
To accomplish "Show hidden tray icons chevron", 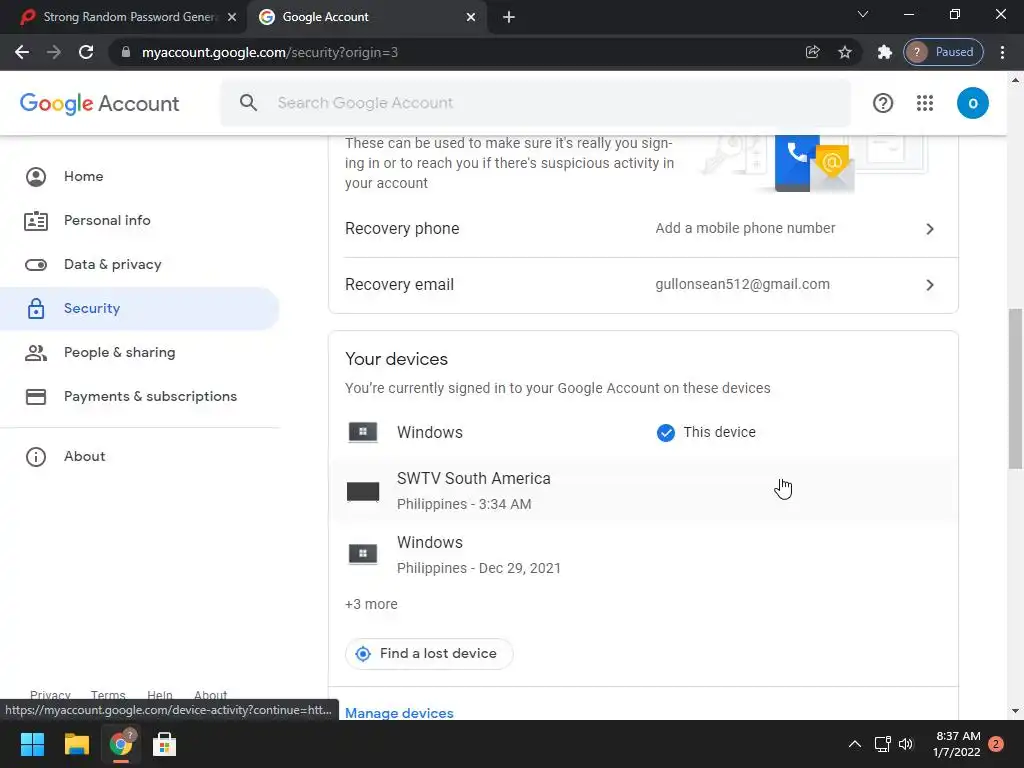I will pyautogui.click(x=854, y=744).
